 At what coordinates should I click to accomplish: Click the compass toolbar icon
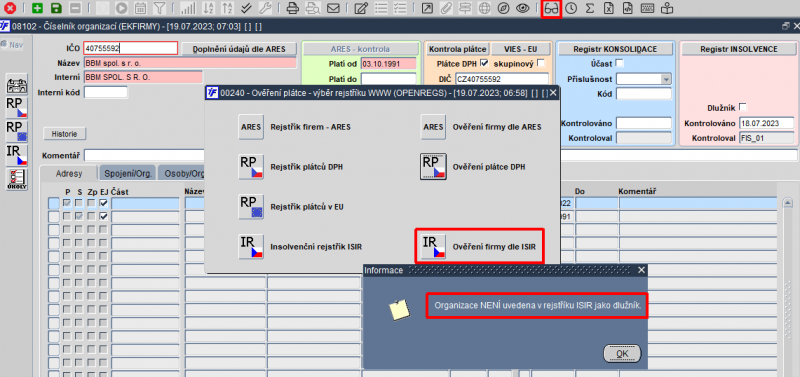click(503, 8)
